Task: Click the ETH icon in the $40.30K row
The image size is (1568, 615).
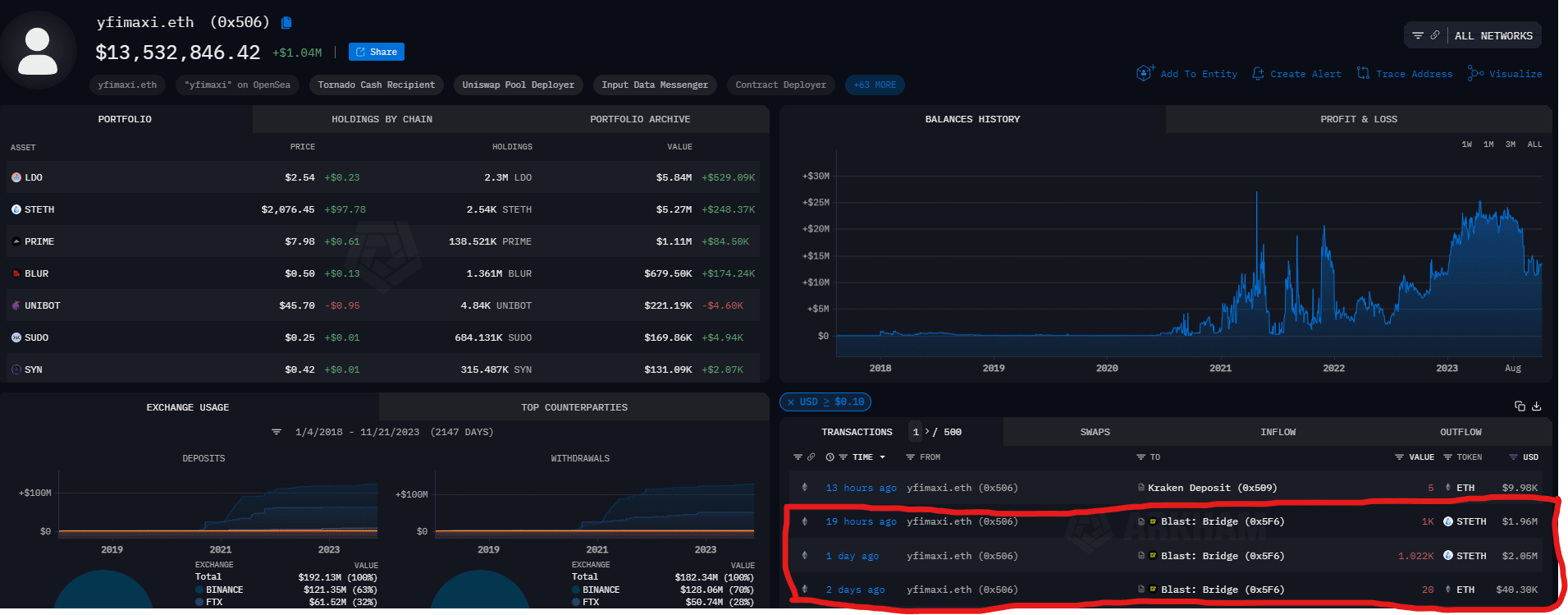Action: pyautogui.click(x=1448, y=590)
